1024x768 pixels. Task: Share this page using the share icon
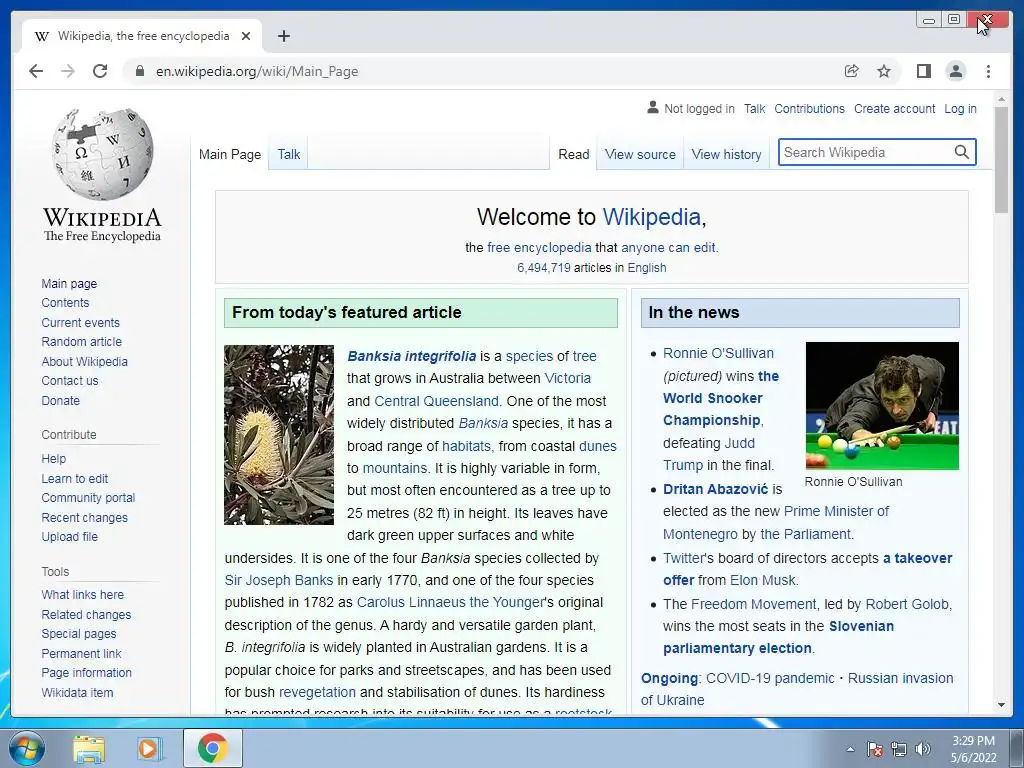[x=852, y=71]
